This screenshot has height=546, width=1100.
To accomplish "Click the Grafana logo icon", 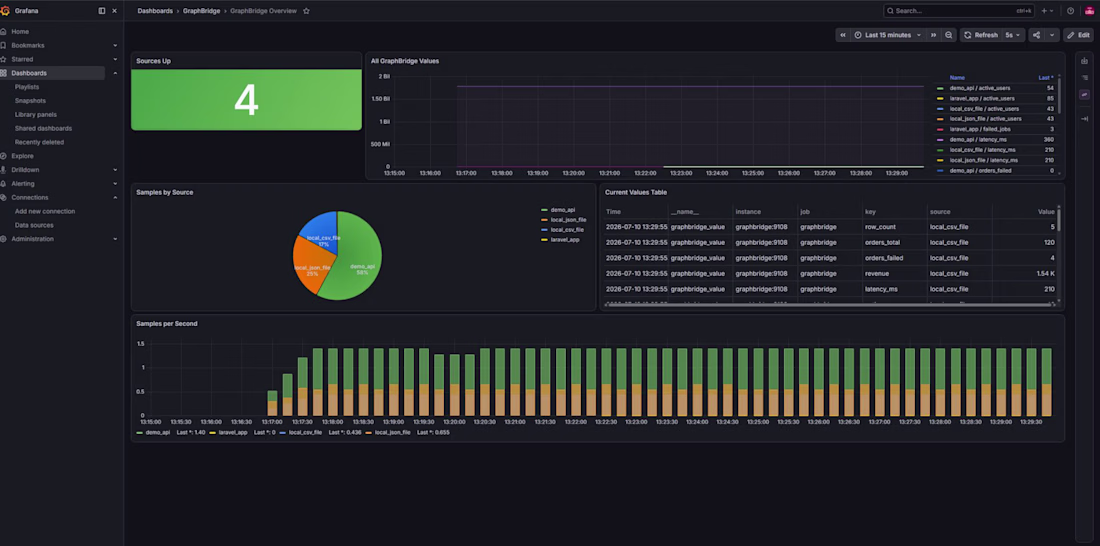I will tap(5, 11).
